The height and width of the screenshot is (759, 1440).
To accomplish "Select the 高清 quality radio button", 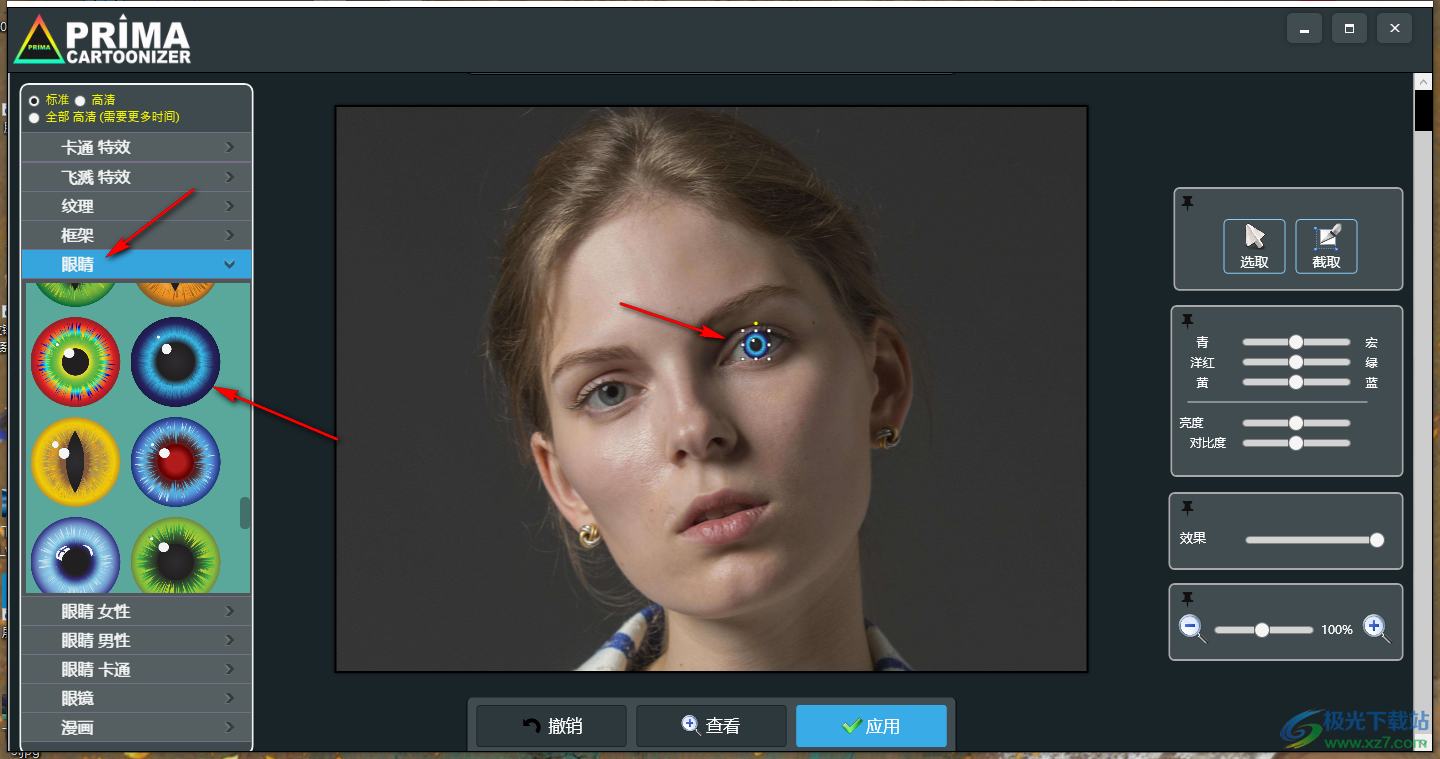I will coord(80,100).
